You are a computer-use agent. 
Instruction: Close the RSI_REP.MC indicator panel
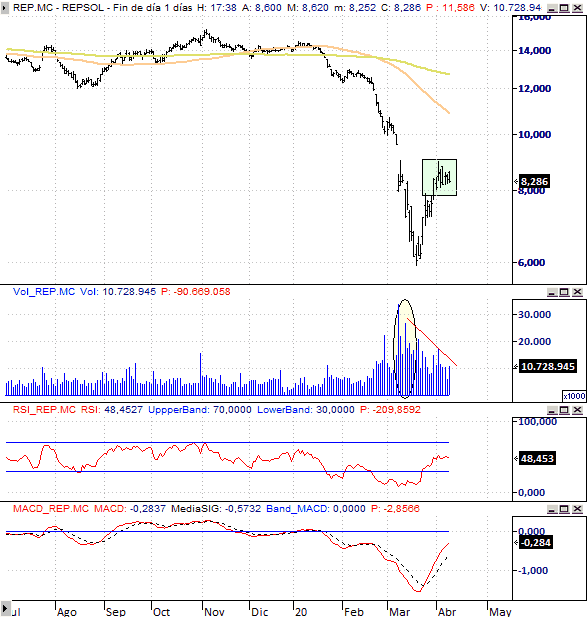(x=577, y=410)
